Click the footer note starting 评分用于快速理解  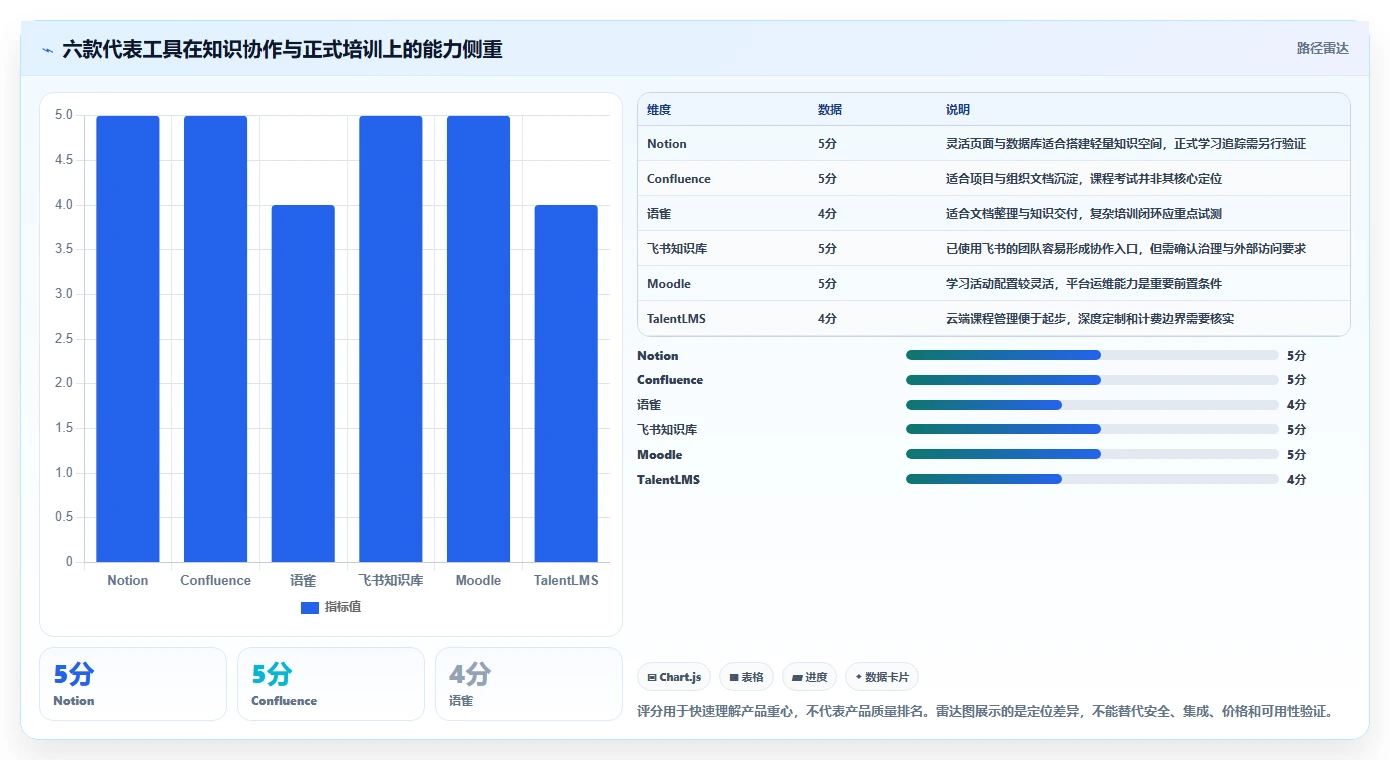click(x=987, y=712)
